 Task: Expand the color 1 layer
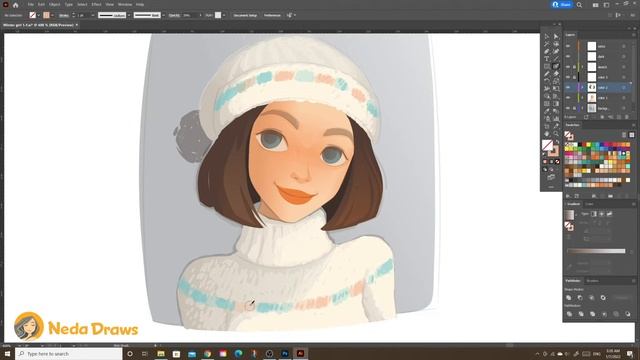click(x=583, y=98)
